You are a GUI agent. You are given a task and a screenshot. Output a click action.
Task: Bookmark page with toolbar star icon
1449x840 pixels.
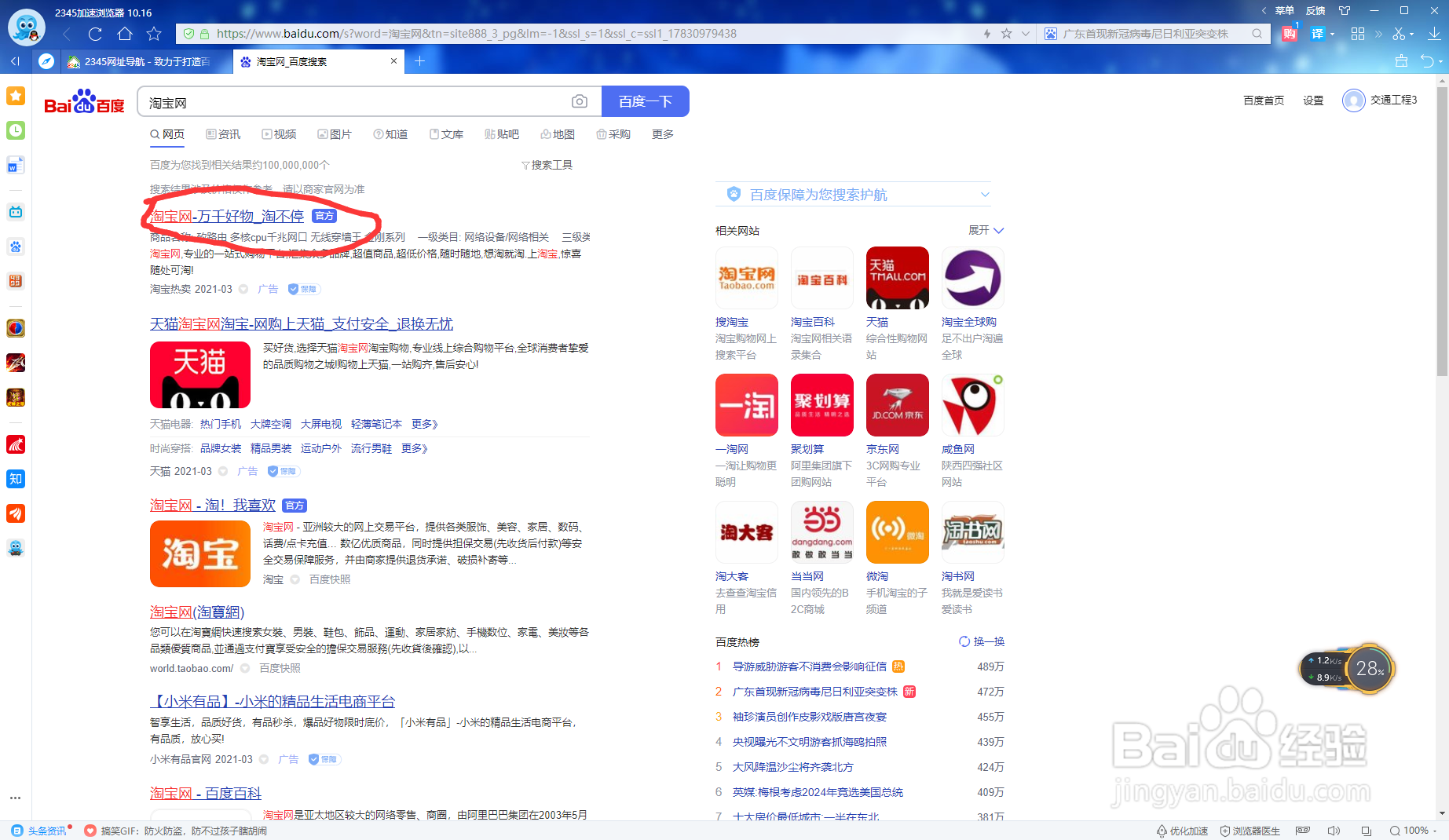154,34
